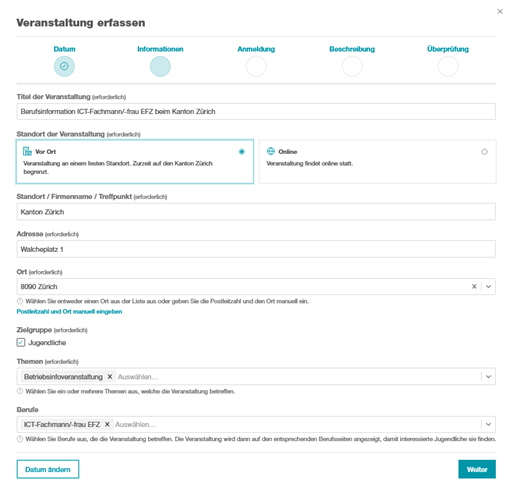
Task: Click the help icon below Ort field
Action: click(x=20, y=301)
